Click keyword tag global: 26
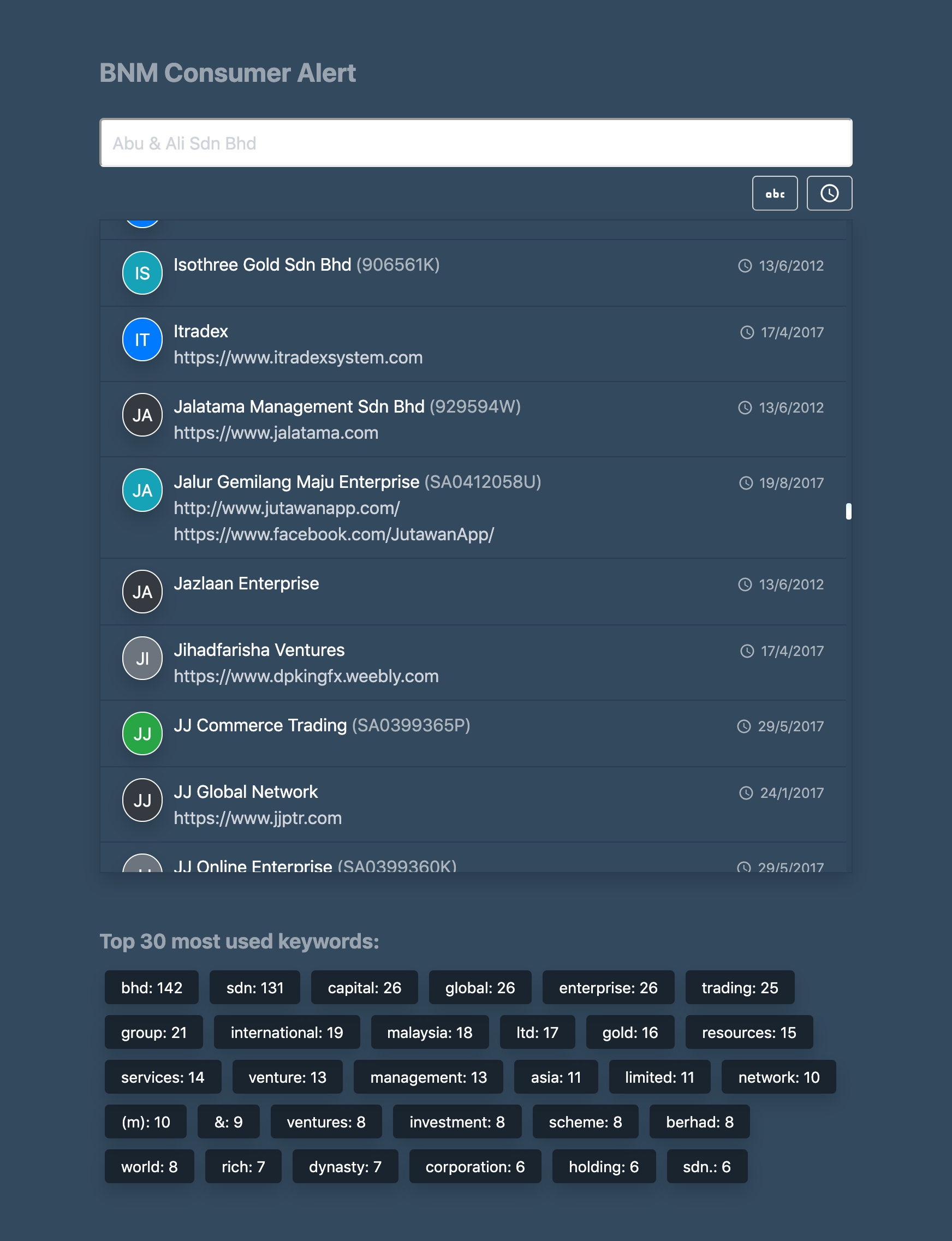This screenshot has height=1241, width=952. tap(480, 987)
